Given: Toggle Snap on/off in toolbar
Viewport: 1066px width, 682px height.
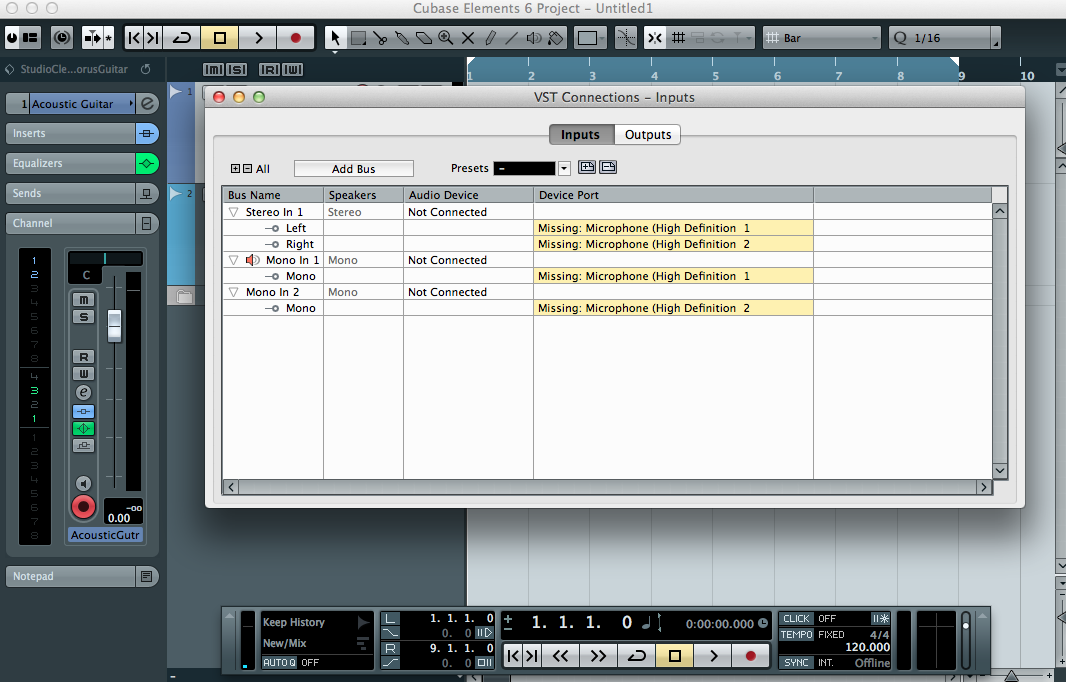Looking at the screenshot, I should pyautogui.click(x=655, y=38).
